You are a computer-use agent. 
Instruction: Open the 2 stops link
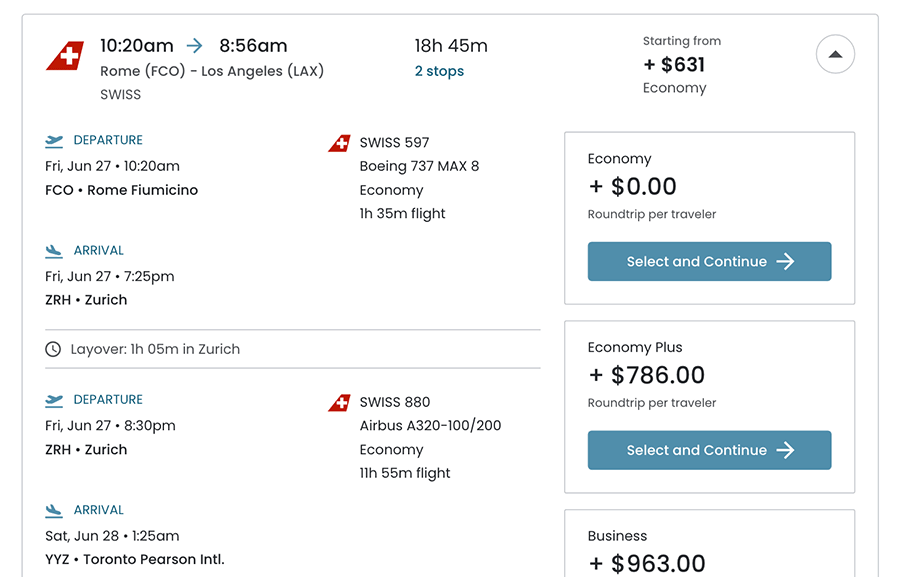(x=439, y=71)
